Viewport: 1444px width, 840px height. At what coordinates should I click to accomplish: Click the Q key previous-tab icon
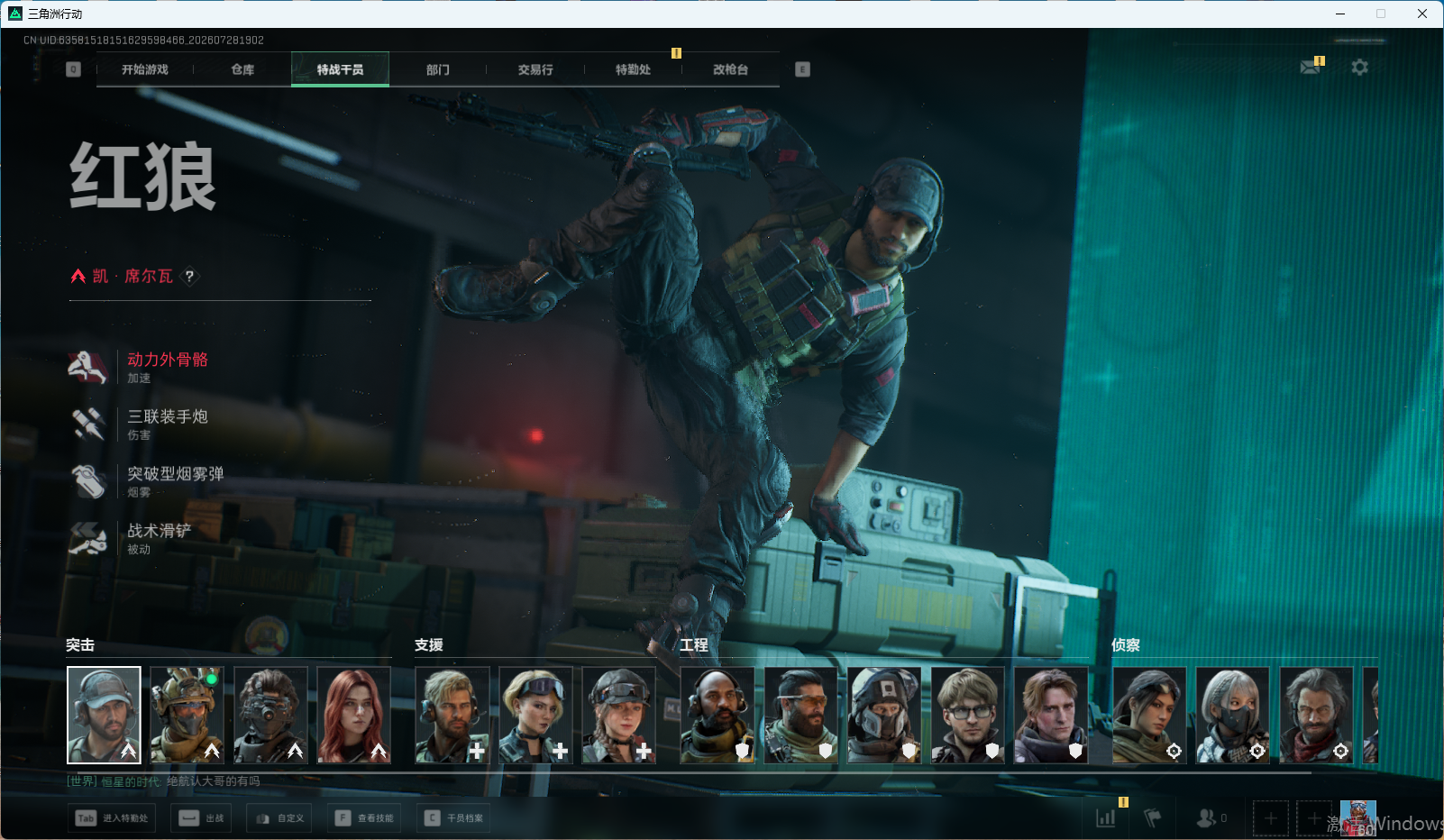pyautogui.click(x=74, y=69)
